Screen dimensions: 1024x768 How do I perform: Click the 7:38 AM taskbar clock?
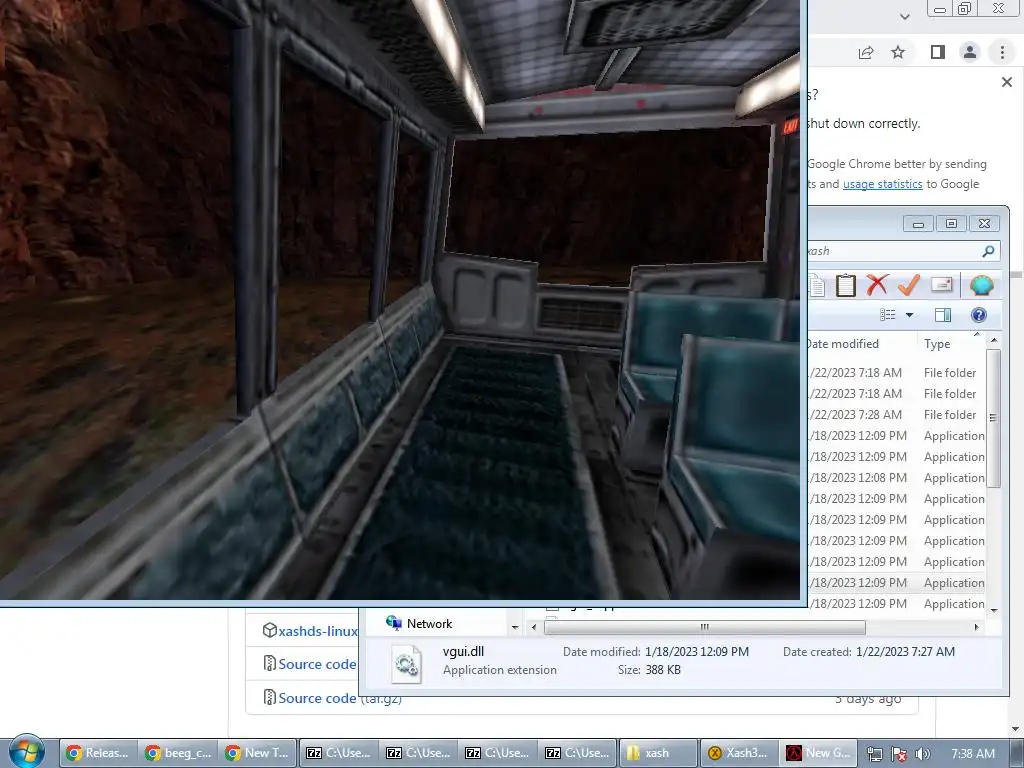click(x=973, y=754)
